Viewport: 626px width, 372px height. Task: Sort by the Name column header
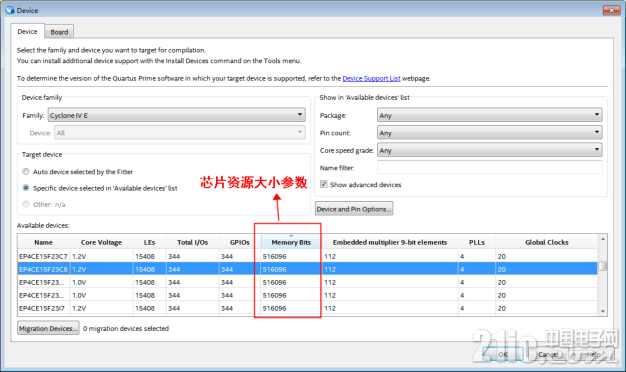pyautogui.click(x=44, y=242)
